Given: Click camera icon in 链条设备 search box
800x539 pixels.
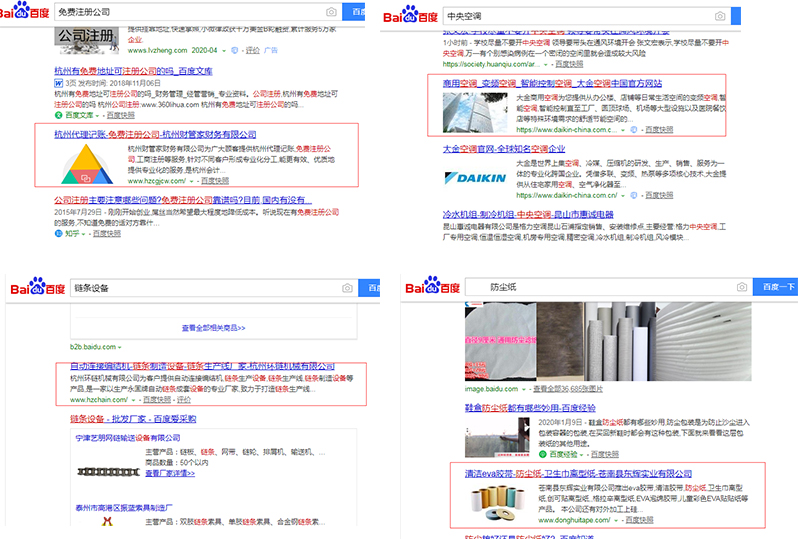Looking at the screenshot, I should (x=347, y=288).
